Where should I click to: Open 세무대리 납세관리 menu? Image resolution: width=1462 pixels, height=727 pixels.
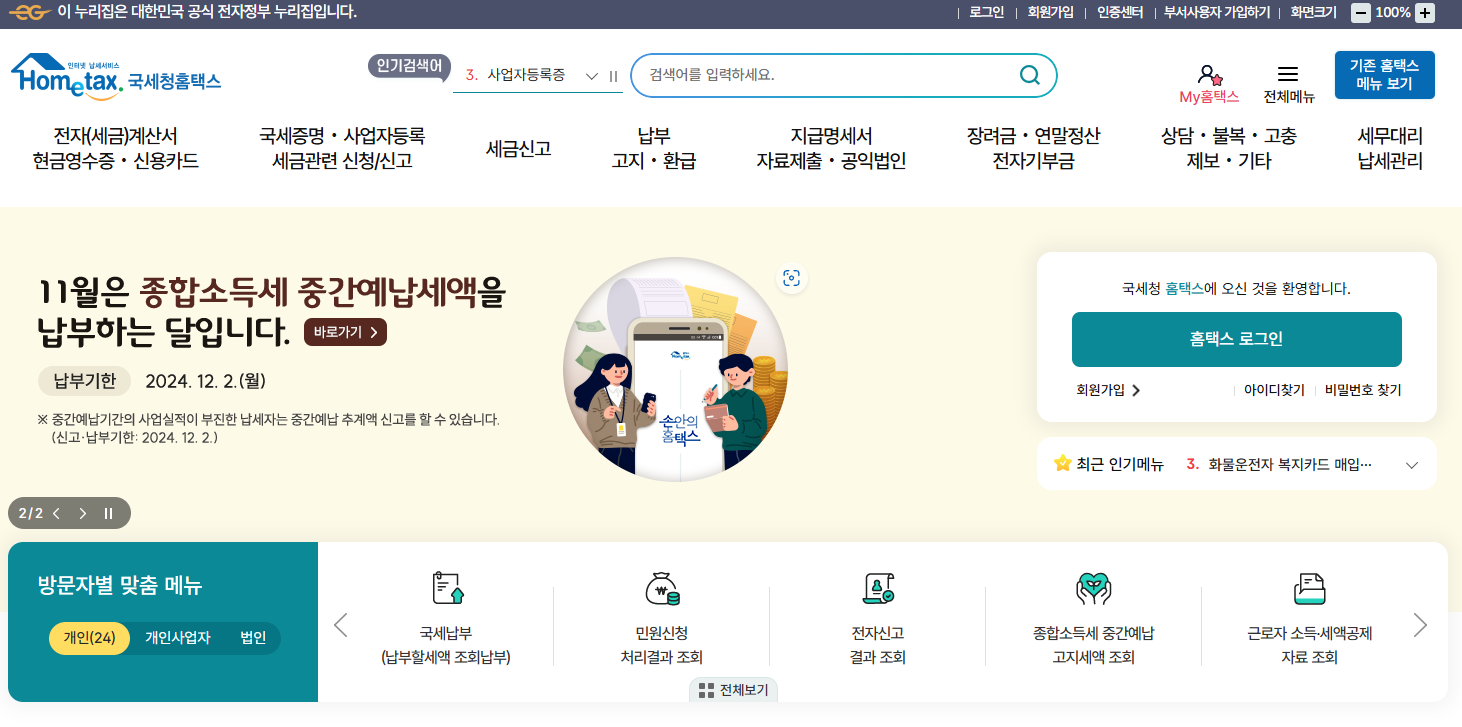click(x=1390, y=149)
